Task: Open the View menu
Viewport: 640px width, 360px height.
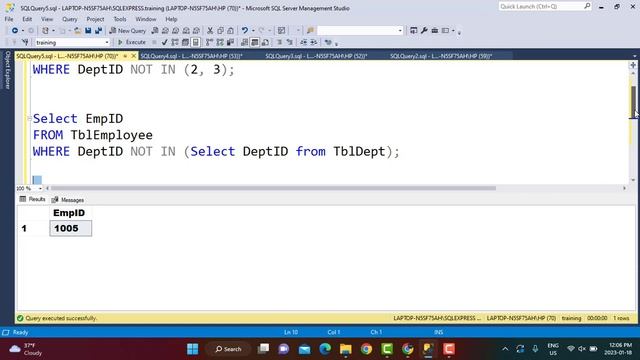Action: pyautogui.click(x=47, y=19)
